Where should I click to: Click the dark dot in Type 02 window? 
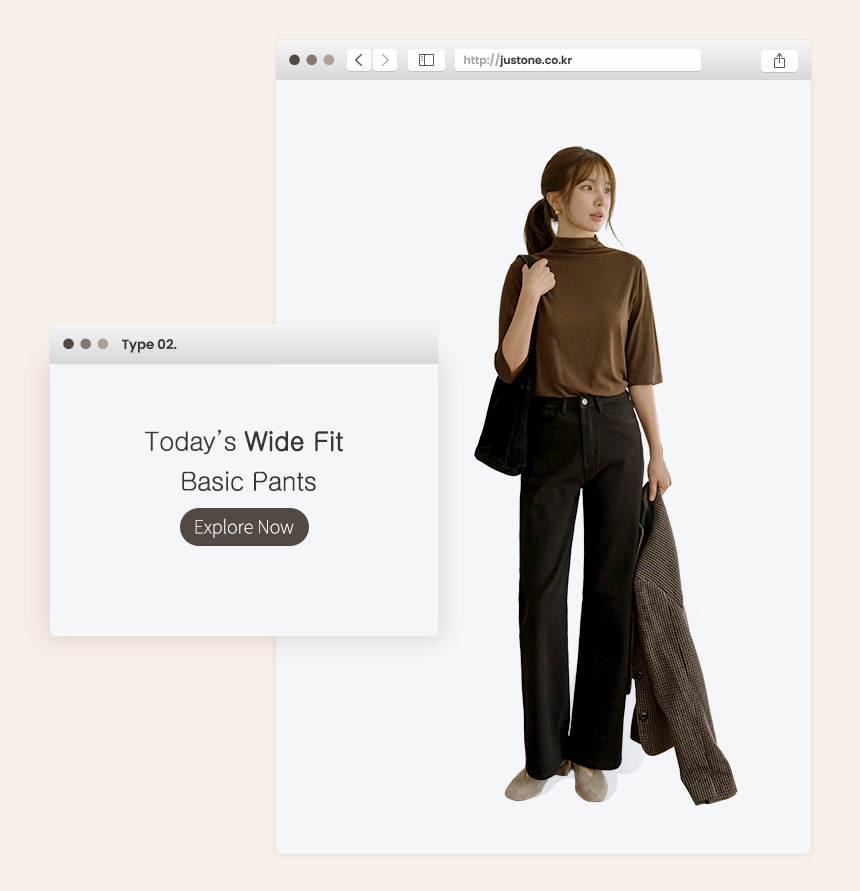point(69,344)
